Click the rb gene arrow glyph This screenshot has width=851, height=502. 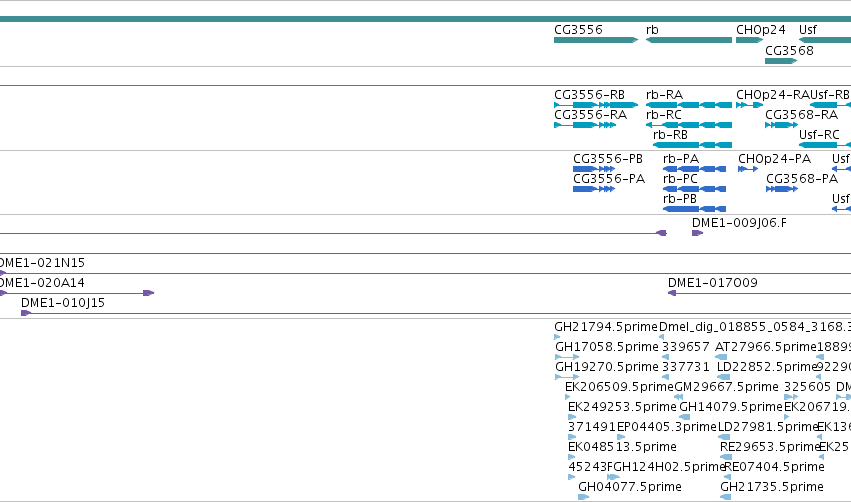689,40
